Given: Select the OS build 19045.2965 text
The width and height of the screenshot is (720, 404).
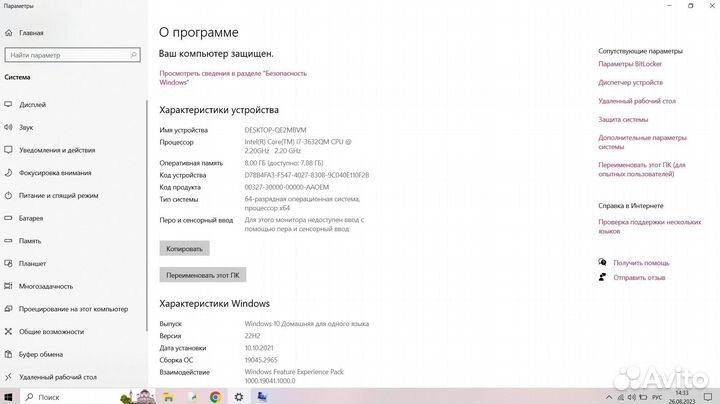Looking at the screenshot, I should click(261, 360).
